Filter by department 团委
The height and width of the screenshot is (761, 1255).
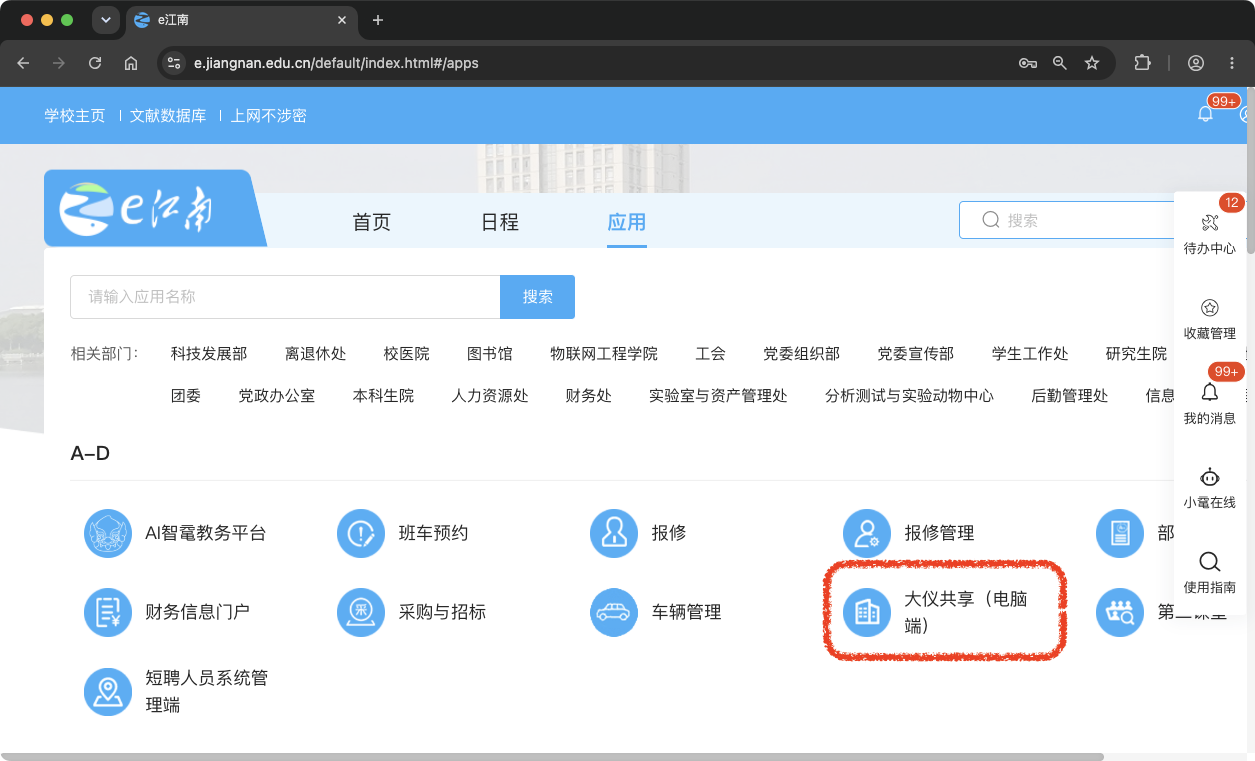click(186, 396)
